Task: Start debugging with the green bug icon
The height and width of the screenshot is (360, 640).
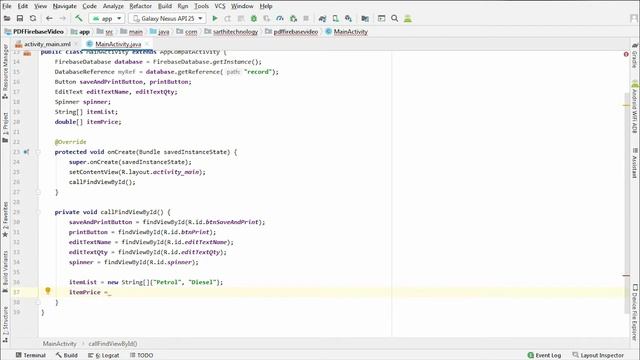Action: click(x=254, y=18)
